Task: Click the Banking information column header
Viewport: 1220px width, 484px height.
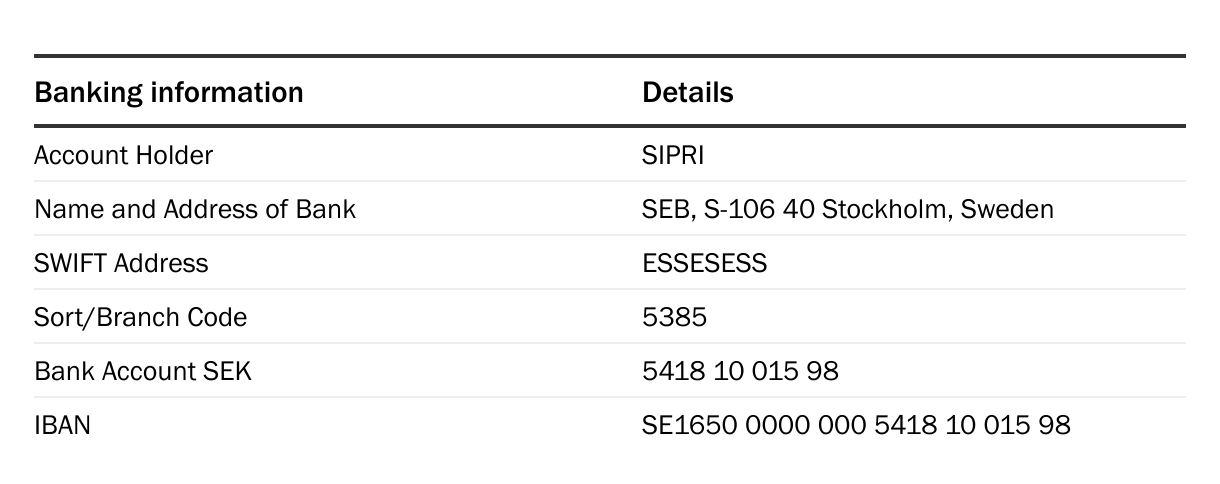Action: tap(168, 93)
